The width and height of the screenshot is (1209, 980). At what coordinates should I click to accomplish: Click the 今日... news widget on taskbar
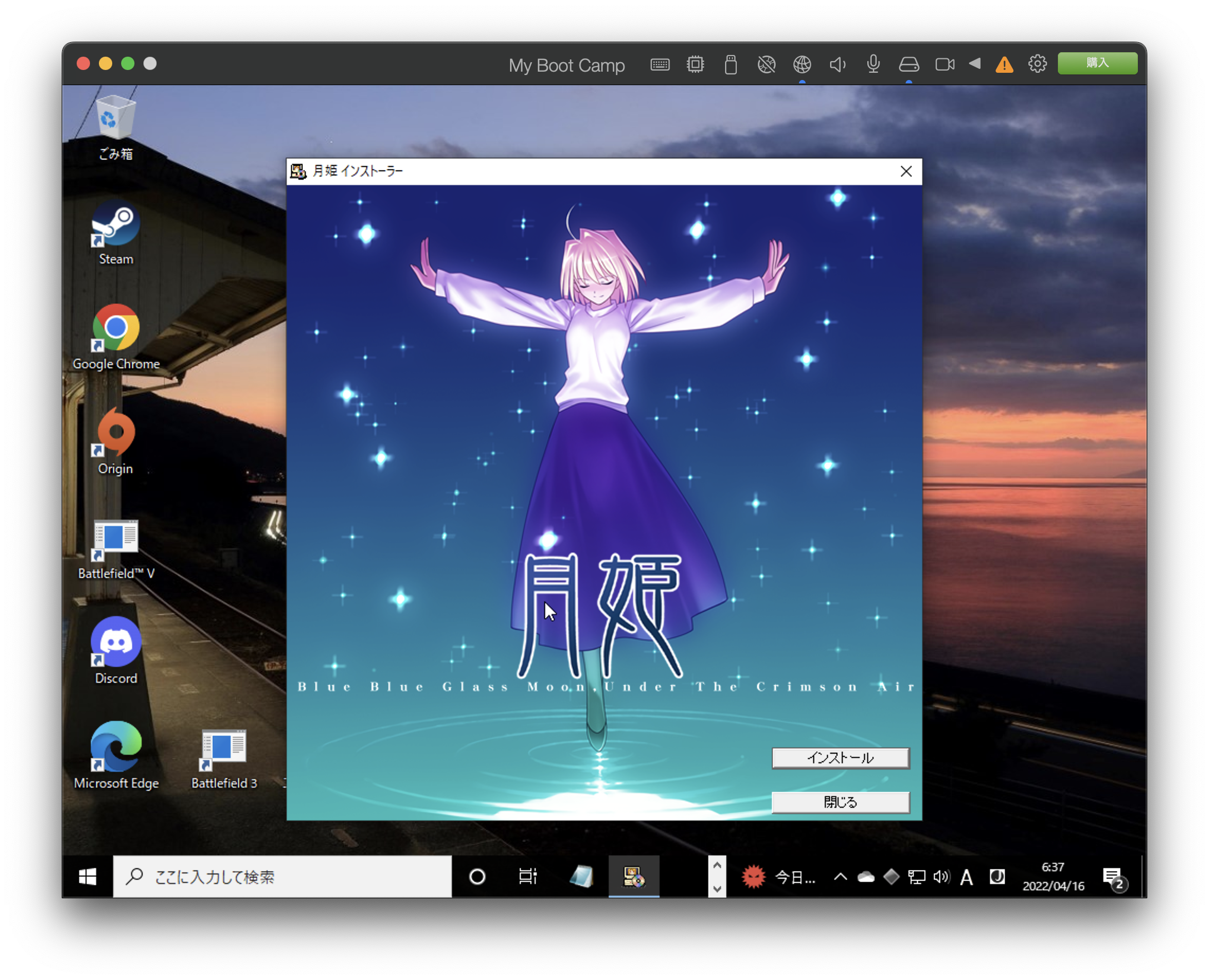point(778,876)
